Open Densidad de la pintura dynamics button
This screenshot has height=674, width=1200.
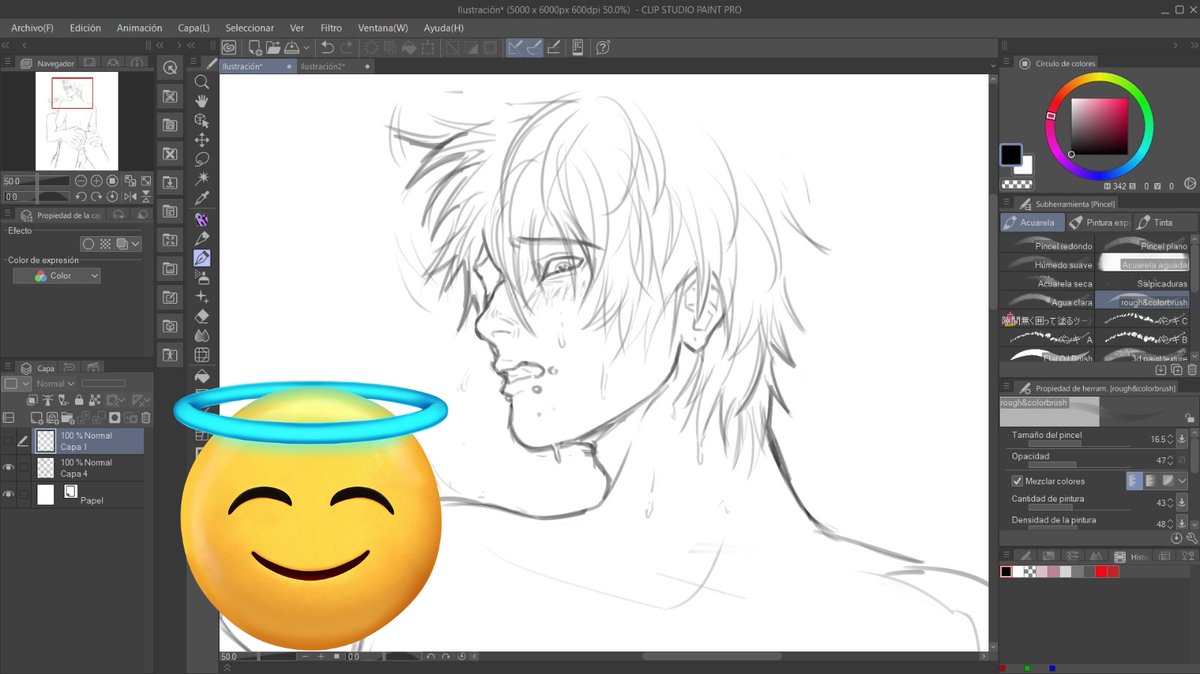click(x=1182, y=524)
